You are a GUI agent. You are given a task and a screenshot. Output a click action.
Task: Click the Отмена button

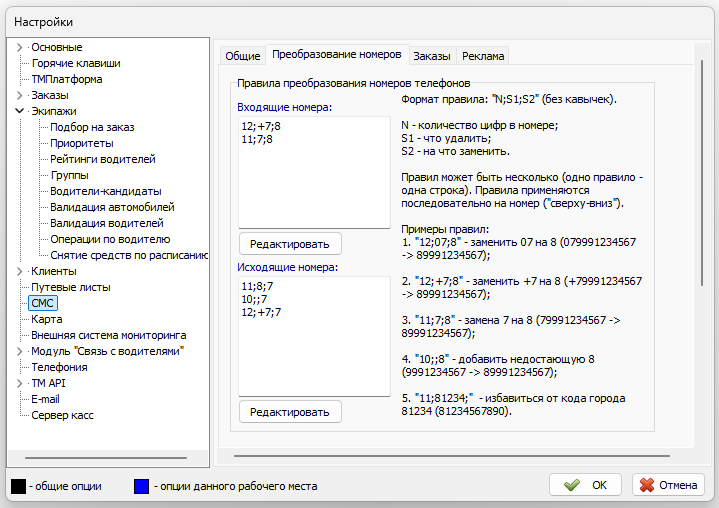(x=668, y=485)
